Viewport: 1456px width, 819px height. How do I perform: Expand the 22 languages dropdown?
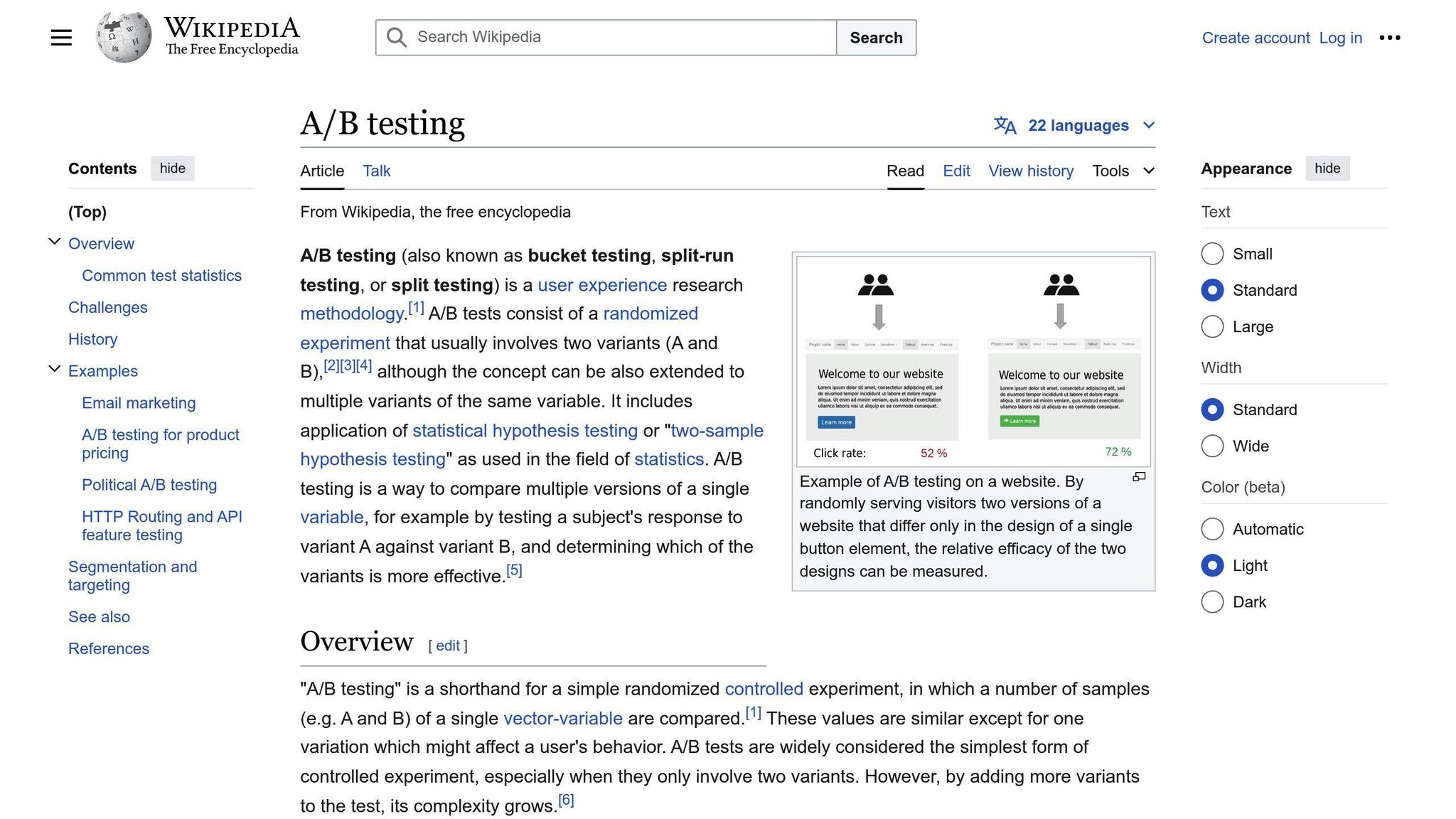(1080, 125)
